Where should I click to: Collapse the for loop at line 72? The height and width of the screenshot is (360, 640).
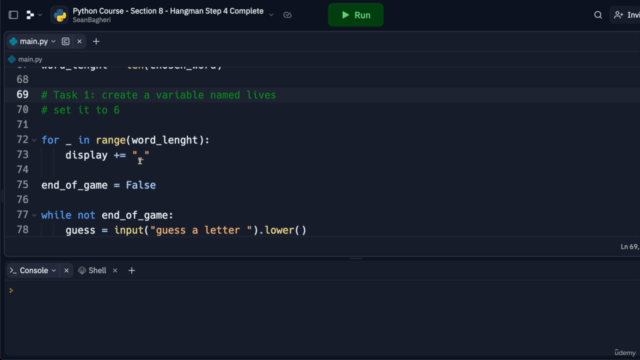point(34,140)
